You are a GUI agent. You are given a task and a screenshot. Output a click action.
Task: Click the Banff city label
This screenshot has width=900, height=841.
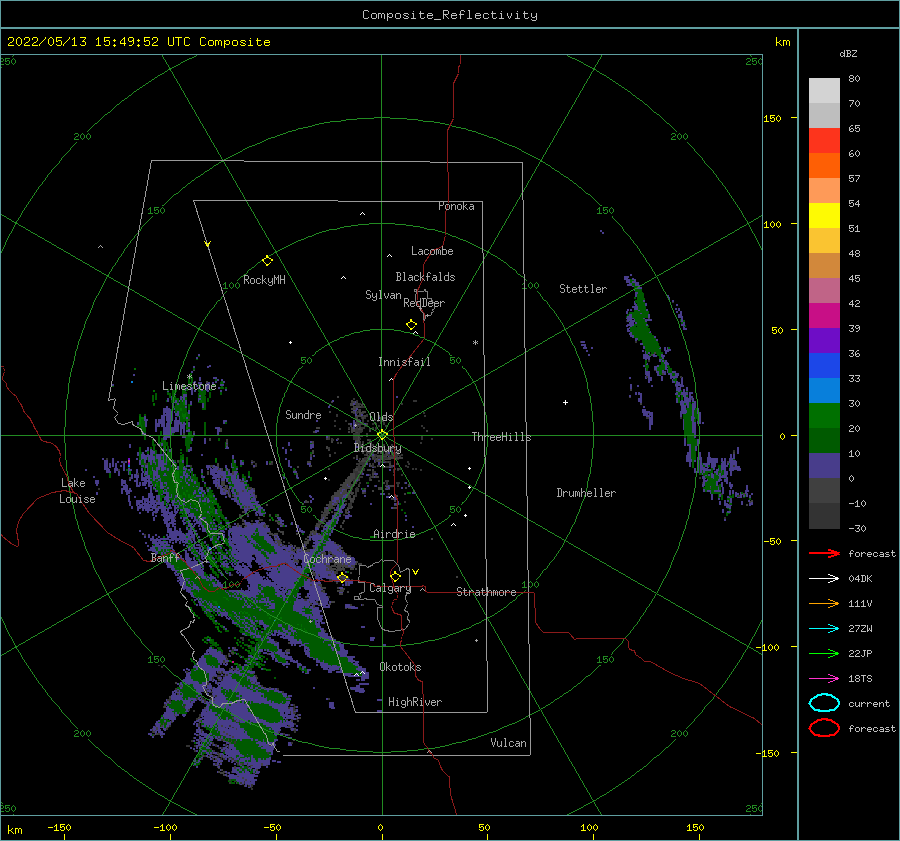[165, 558]
